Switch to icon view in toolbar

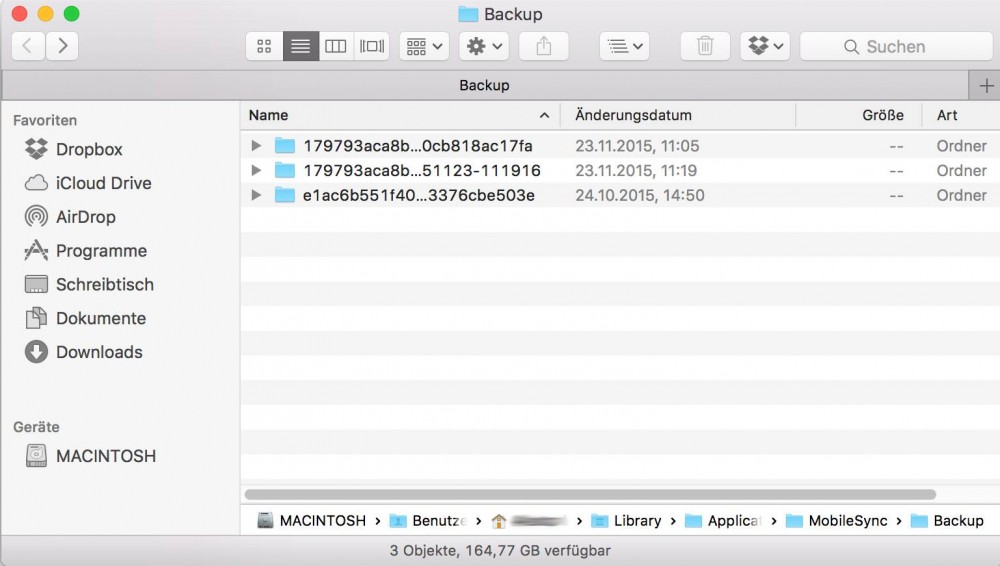tap(264, 46)
